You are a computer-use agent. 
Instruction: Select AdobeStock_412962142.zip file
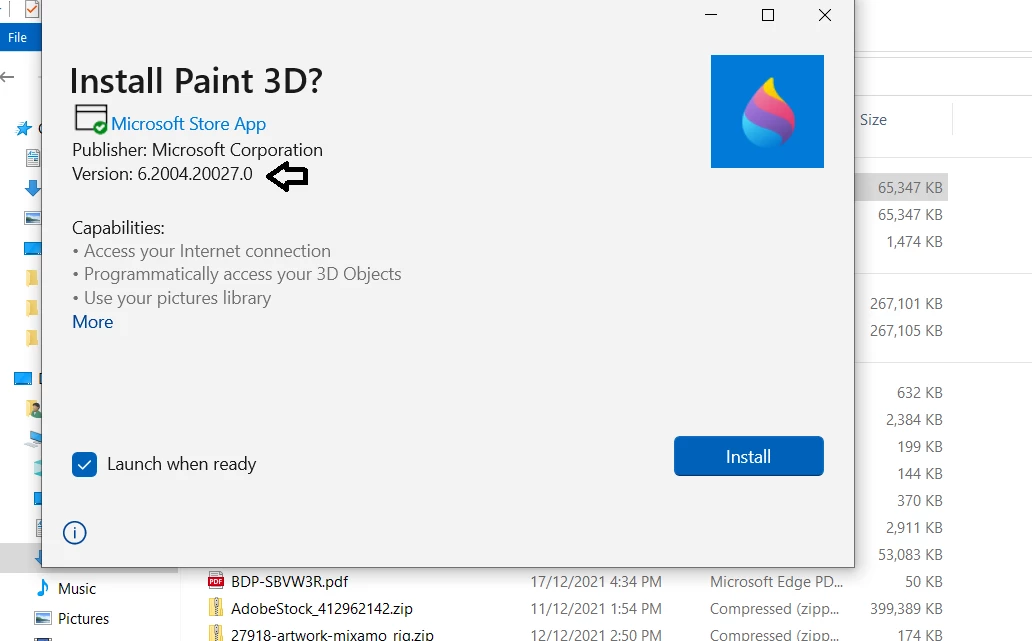(321, 609)
